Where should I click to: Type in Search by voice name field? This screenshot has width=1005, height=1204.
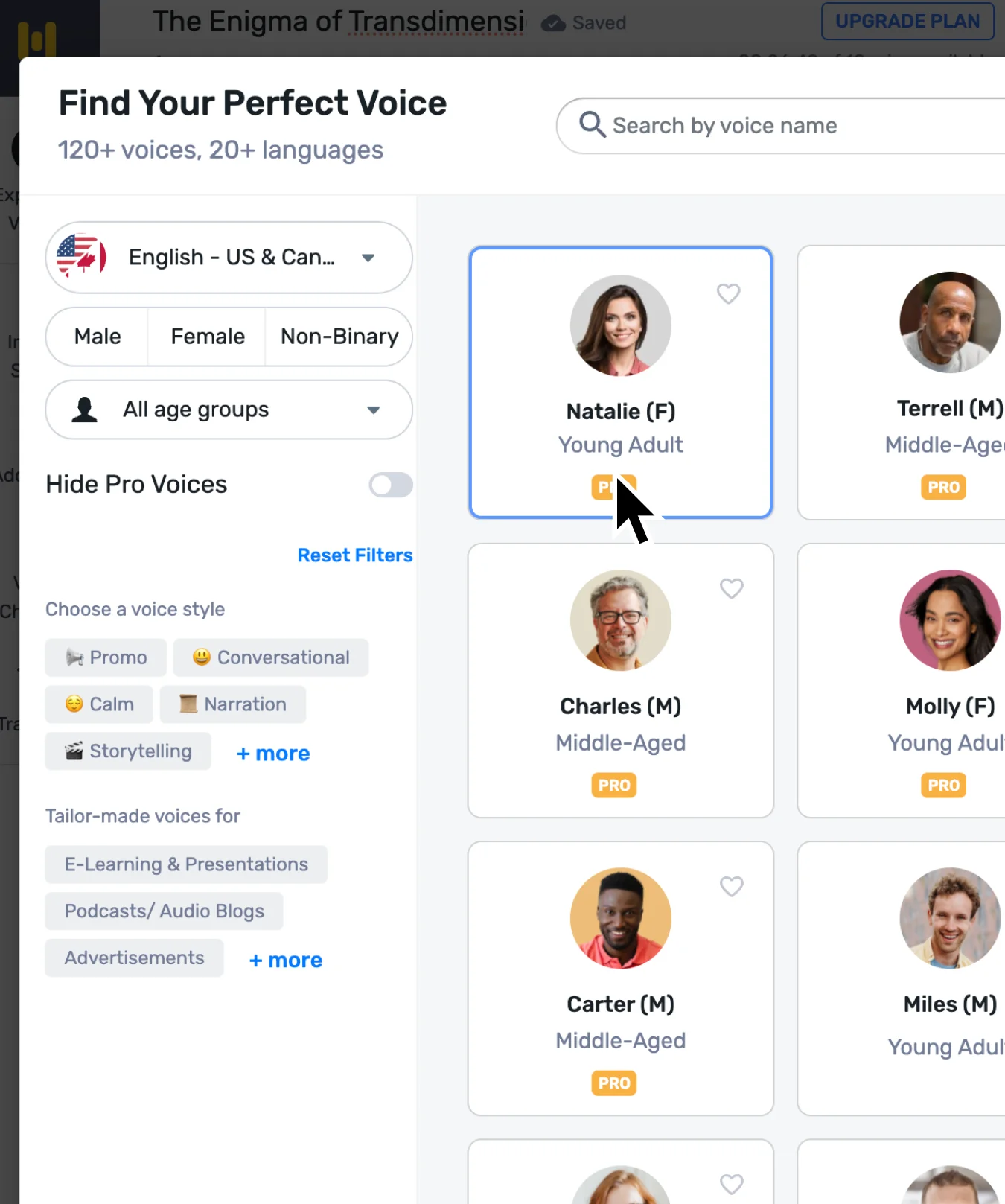pyautogui.click(x=782, y=126)
